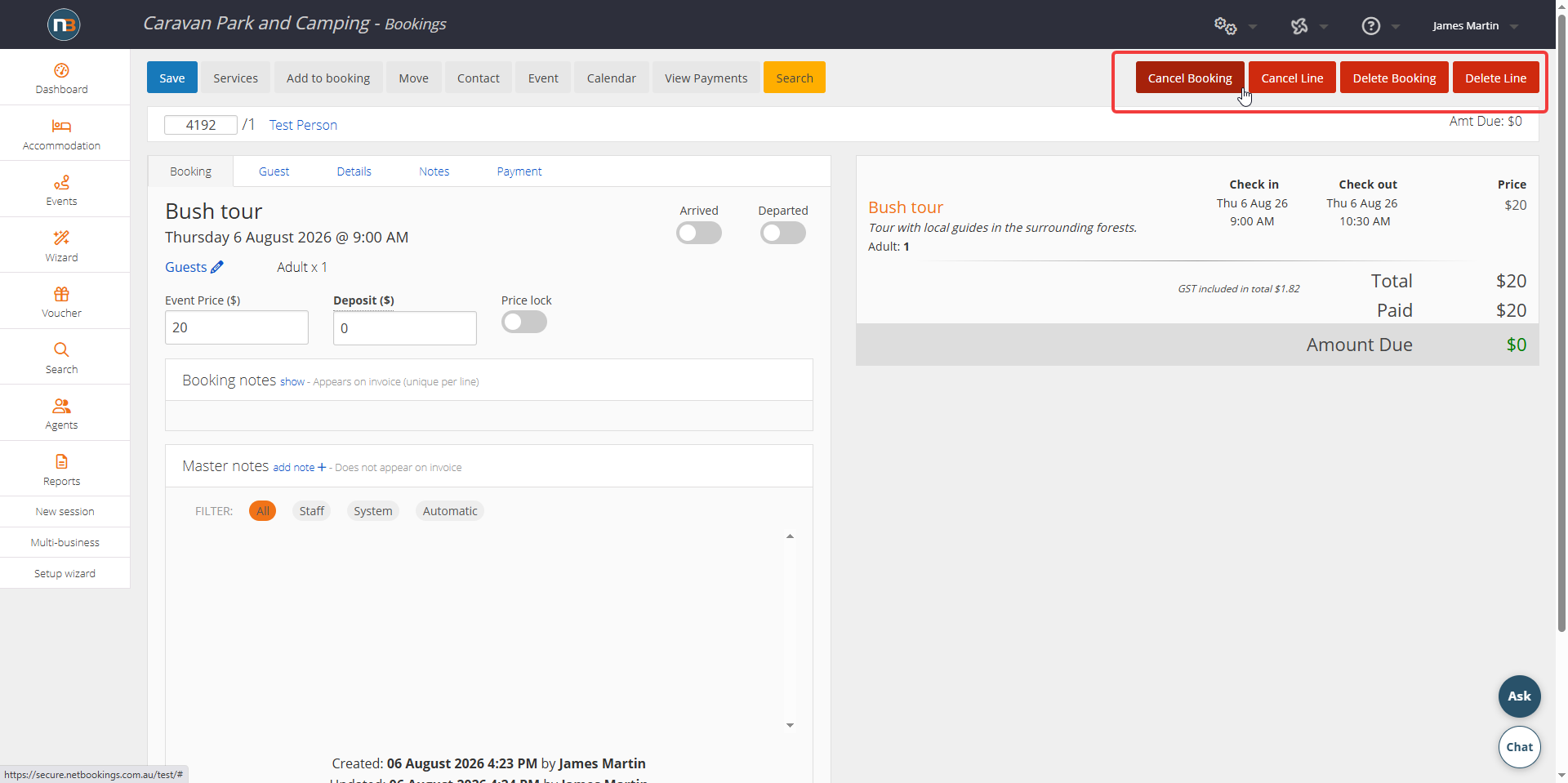
Task: Filter master notes by Automatic
Action: [450, 511]
